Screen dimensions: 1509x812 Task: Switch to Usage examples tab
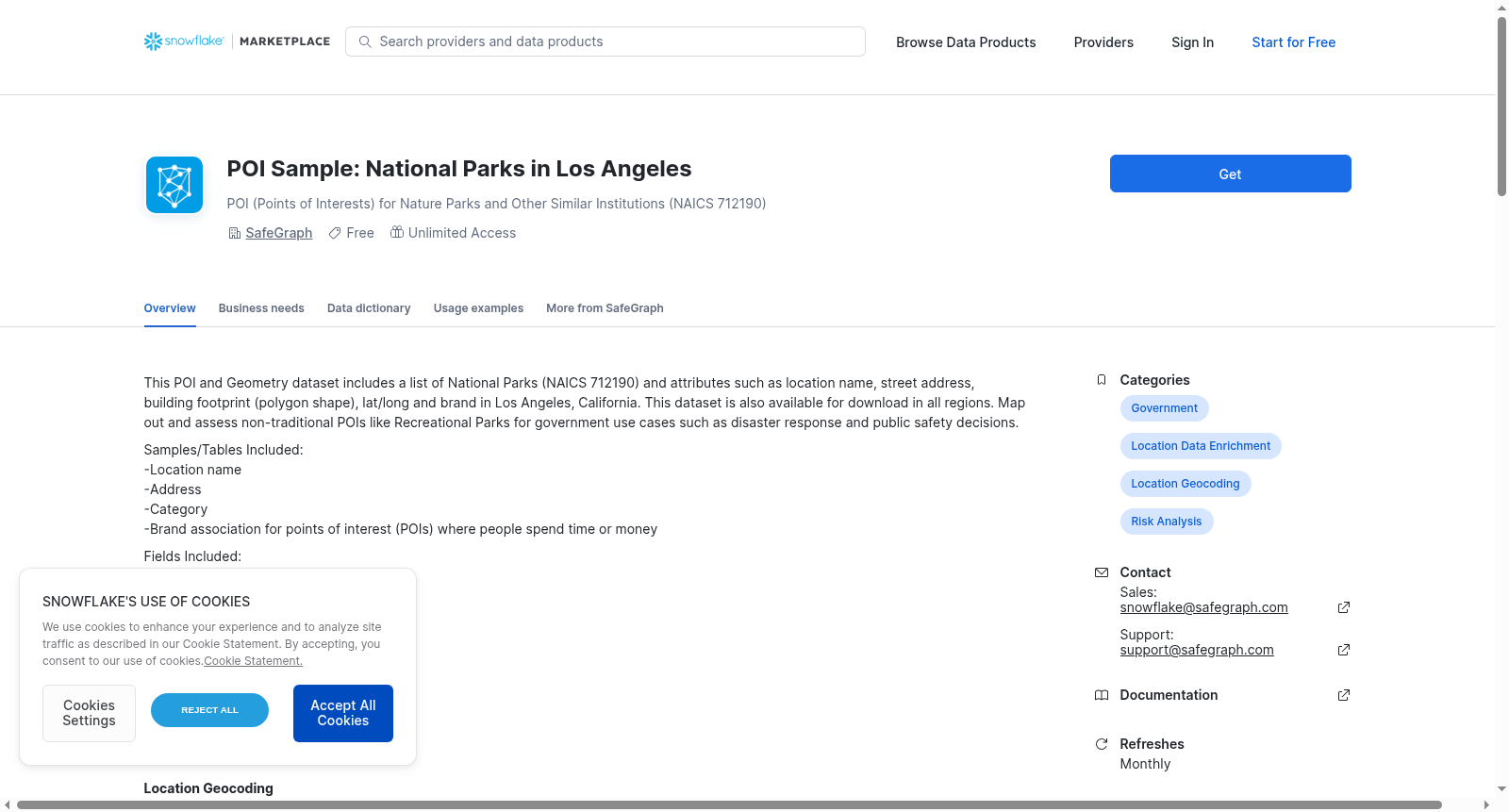pyautogui.click(x=478, y=308)
